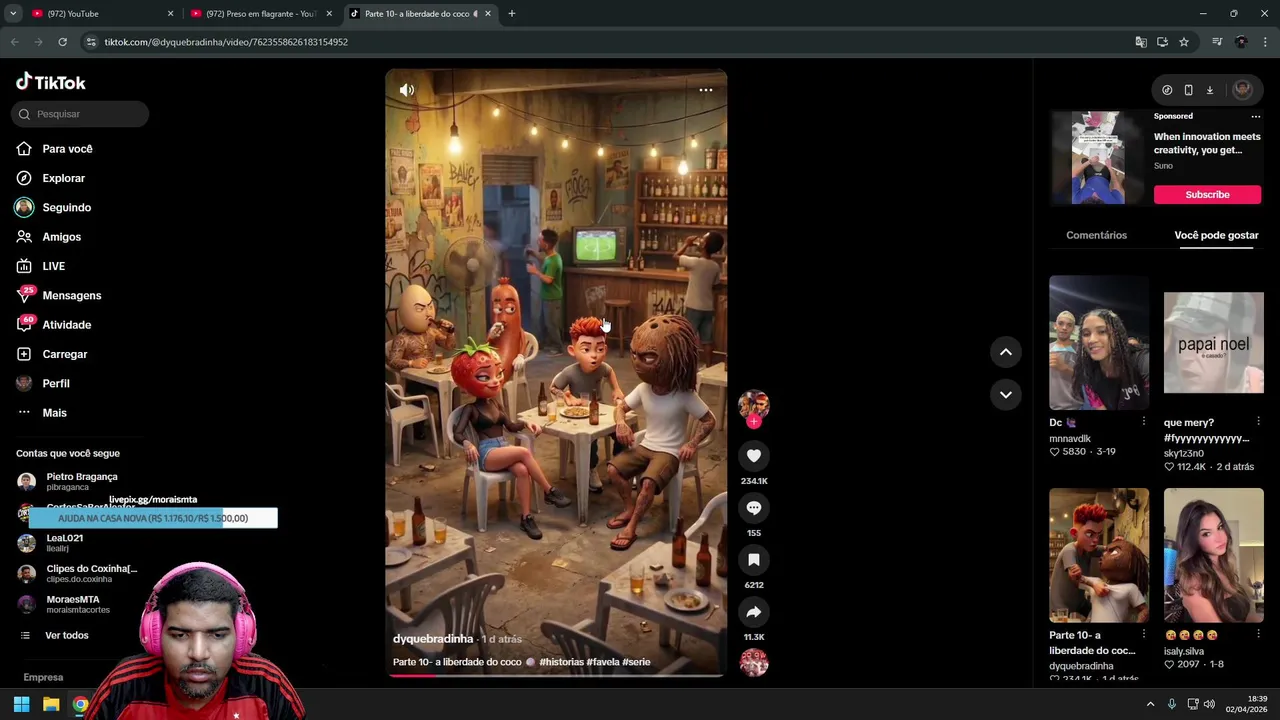Expand Ver todos followed accounts
Viewport: 1280px width, 720px height.
tap(66, 635)
